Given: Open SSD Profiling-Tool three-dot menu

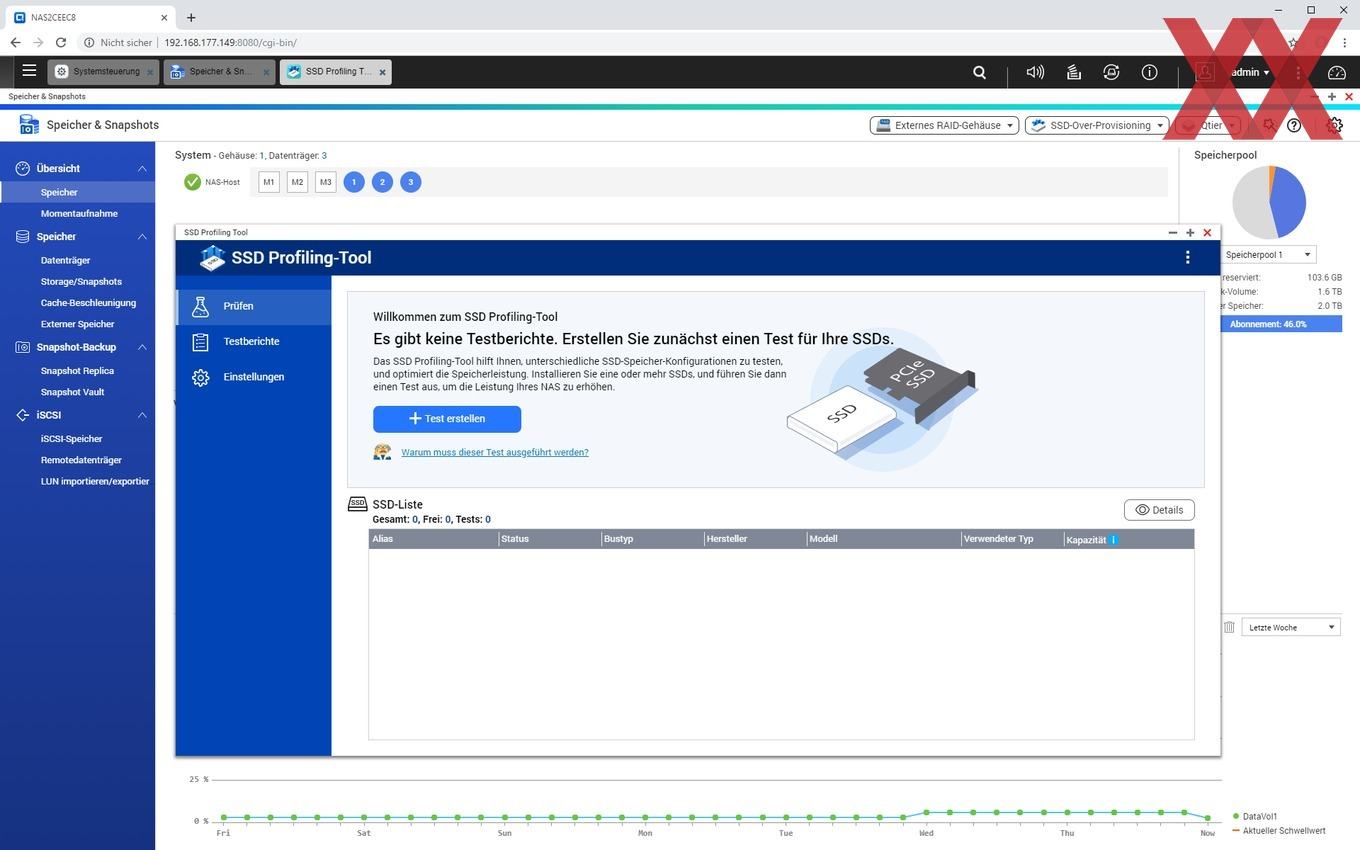Looking at the screenshot, I should pos(1187,257).
